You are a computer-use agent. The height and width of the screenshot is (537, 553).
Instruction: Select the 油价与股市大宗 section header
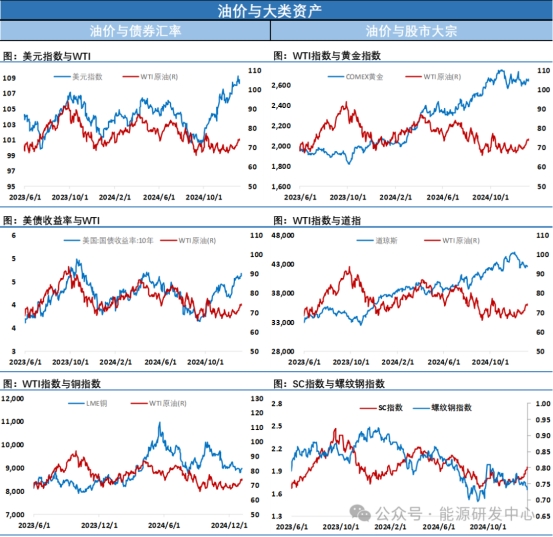coord(412,31)
